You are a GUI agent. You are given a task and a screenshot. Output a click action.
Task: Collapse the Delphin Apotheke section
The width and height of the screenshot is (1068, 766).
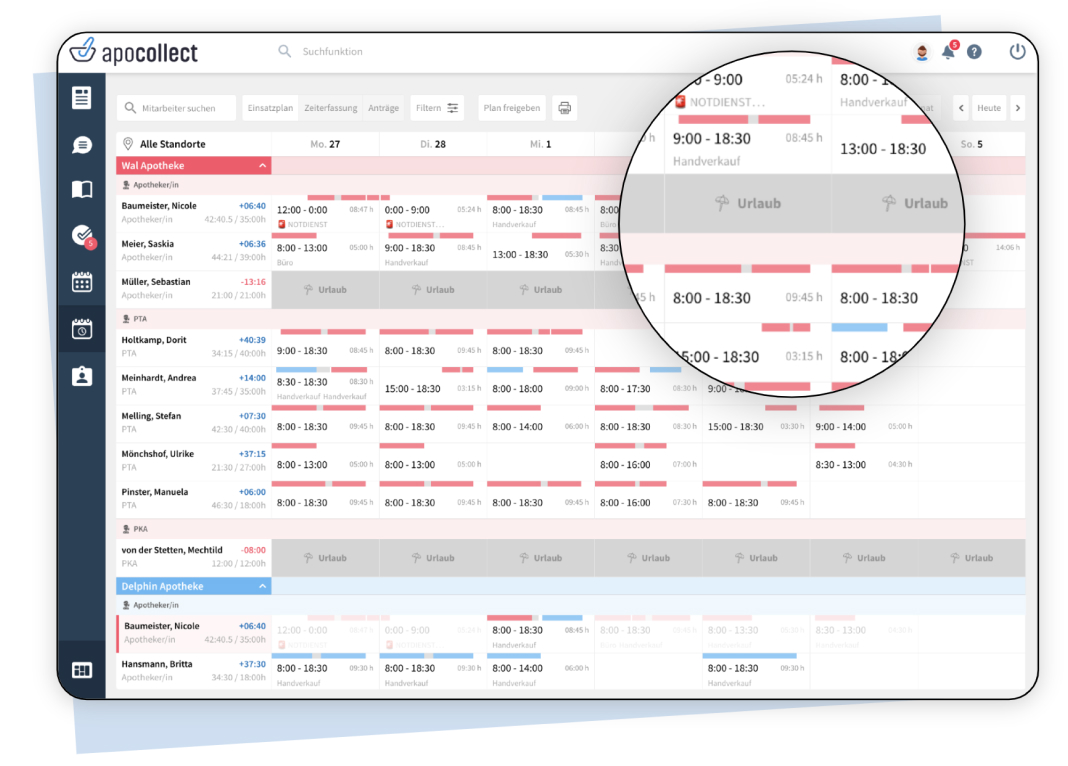(262, 587)
